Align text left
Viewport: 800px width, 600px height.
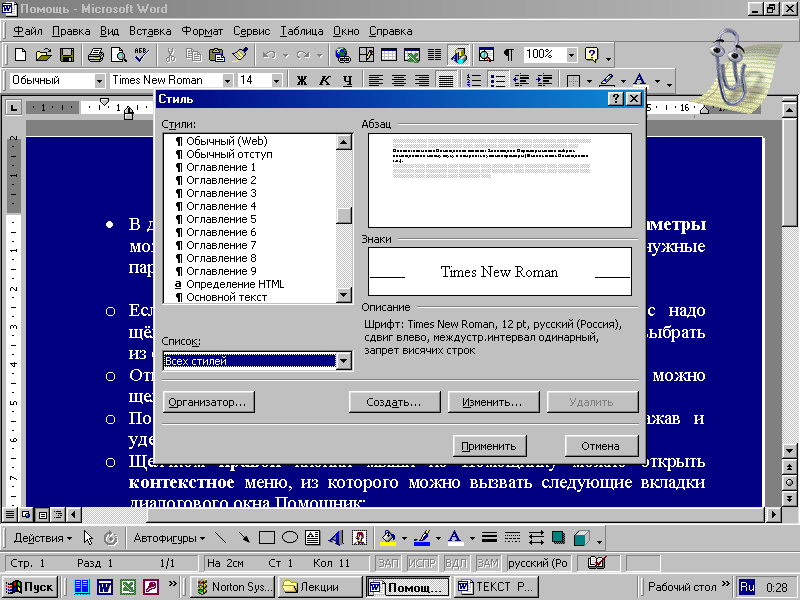[x=376, y=81]
